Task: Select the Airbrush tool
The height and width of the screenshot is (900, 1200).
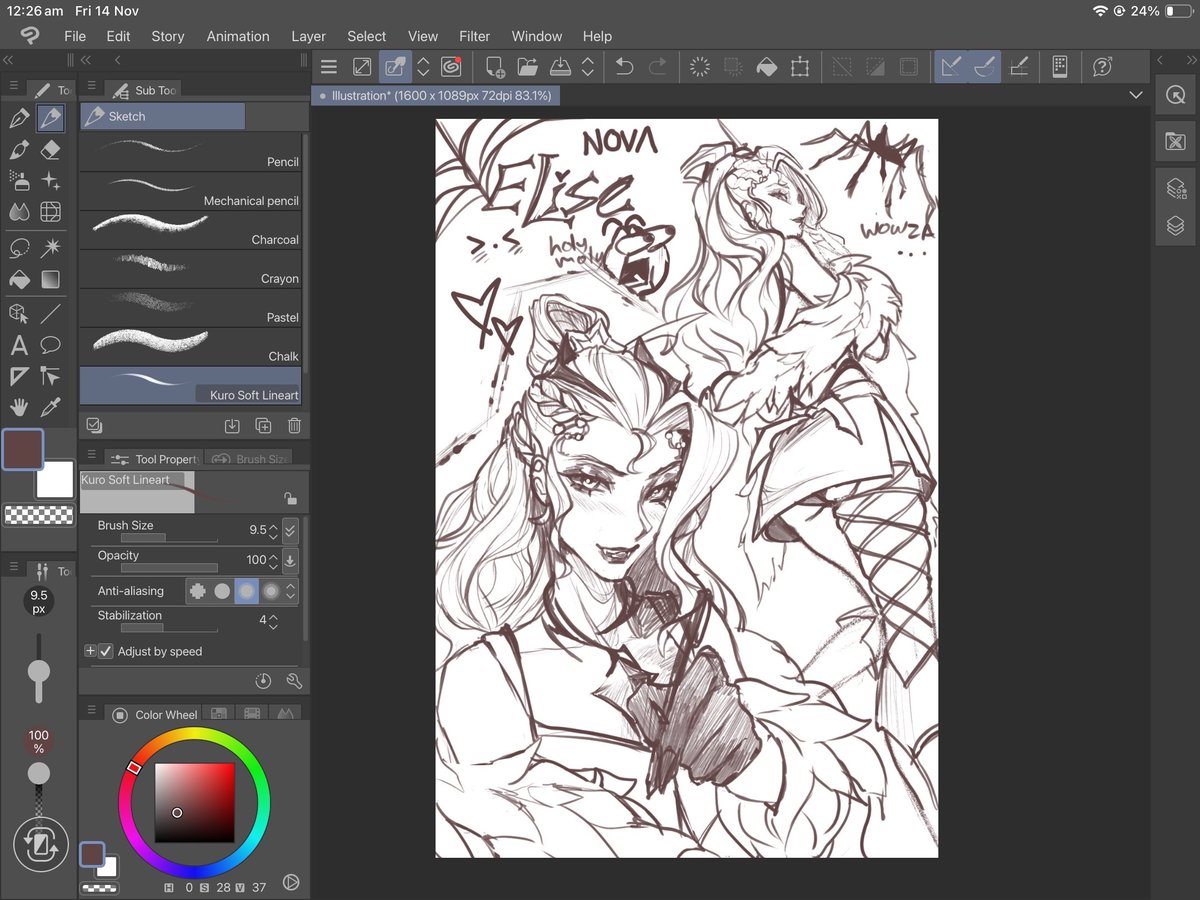Action: coord(19,181)
